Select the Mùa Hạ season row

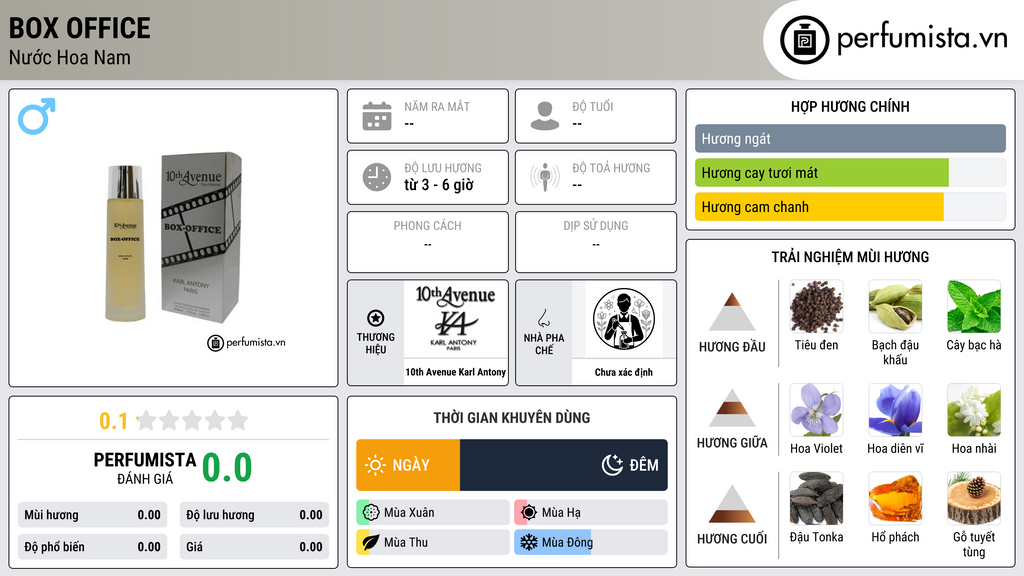coord(591,512)
